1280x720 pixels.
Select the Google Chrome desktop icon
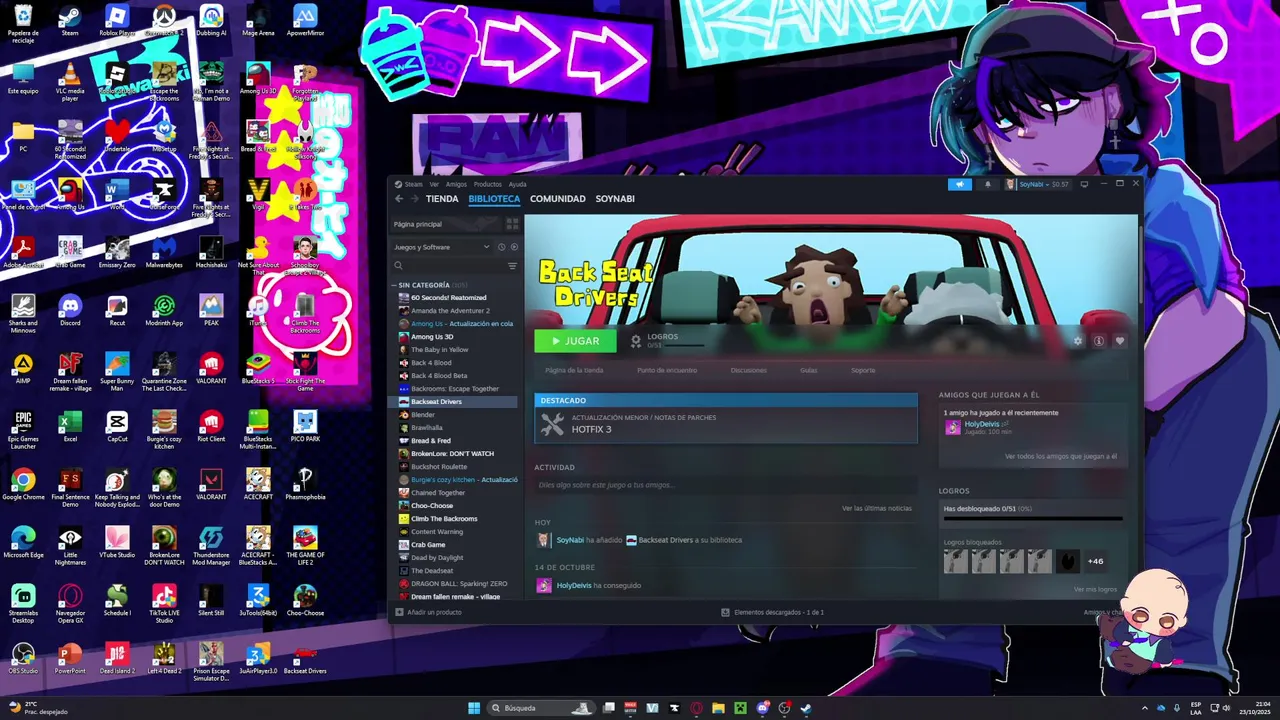pyautogui.click(x=22, y=484)
